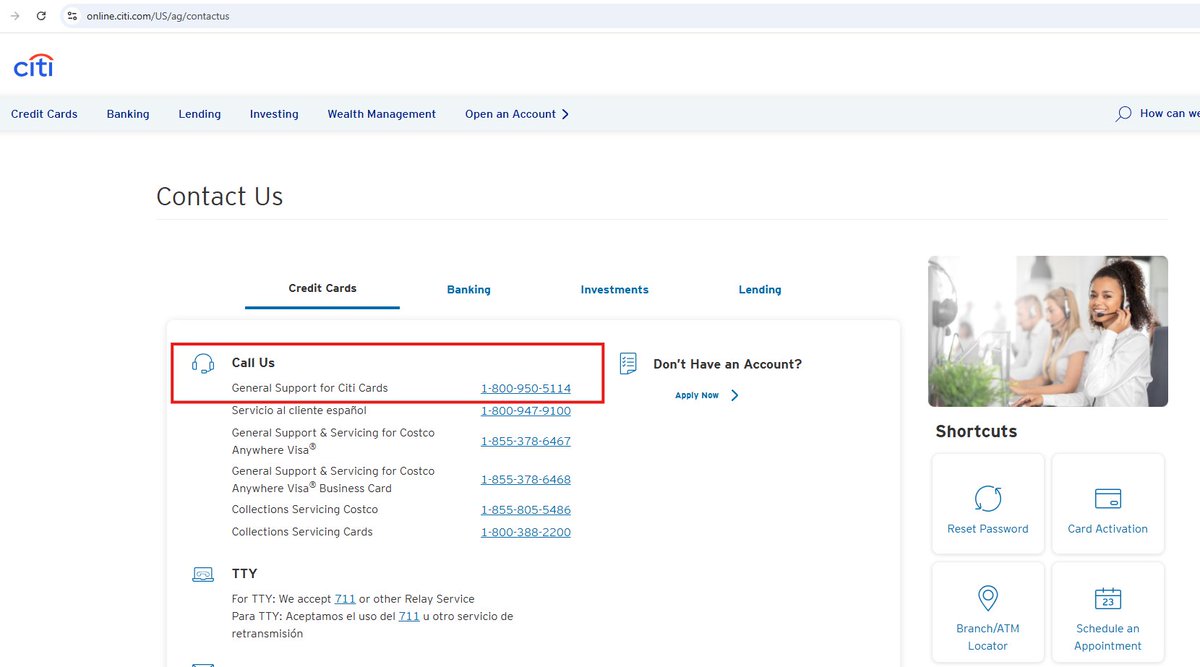Viewport: 1200px width, 667px height.
Task: Reload the page with browser refresh icon
Action: click(41, 16)
